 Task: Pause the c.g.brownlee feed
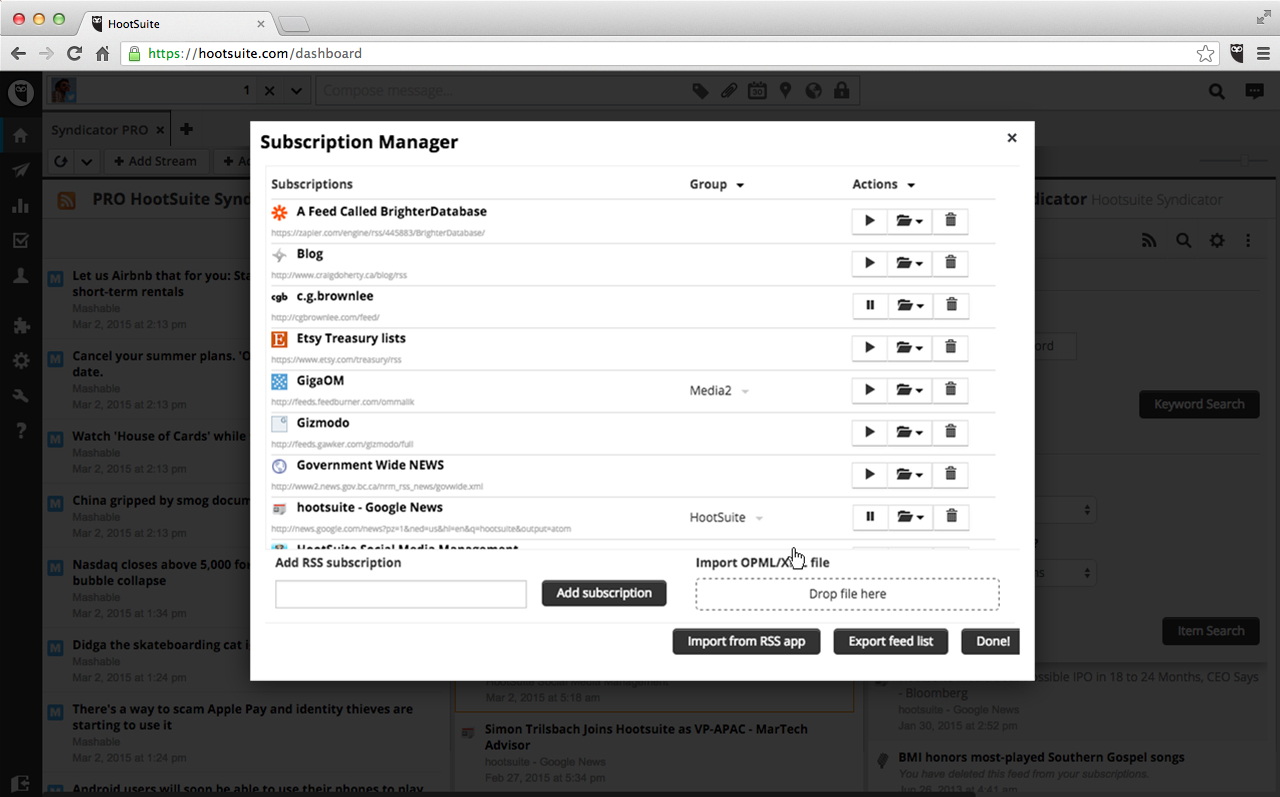point(870,305)
